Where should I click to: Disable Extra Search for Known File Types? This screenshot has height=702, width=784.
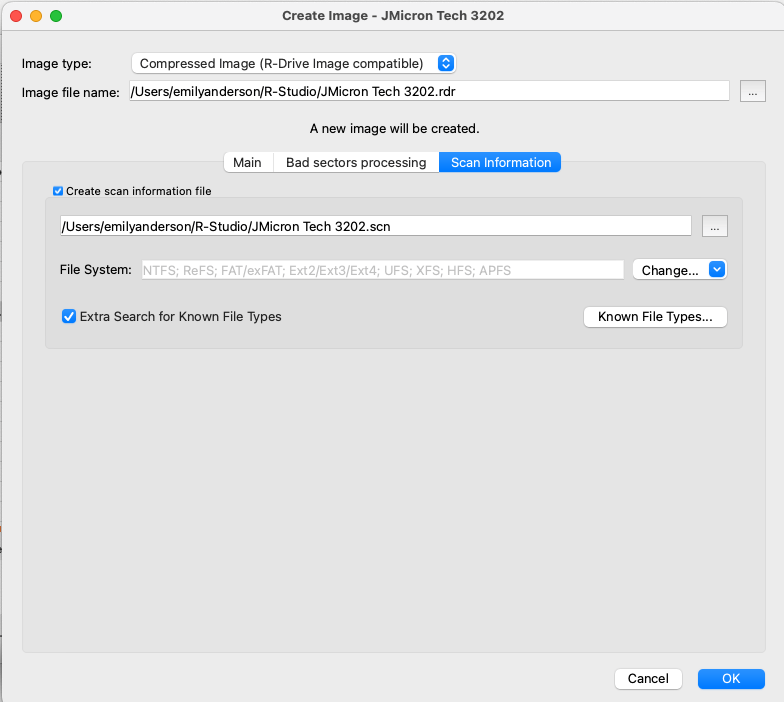pos(68,316)
